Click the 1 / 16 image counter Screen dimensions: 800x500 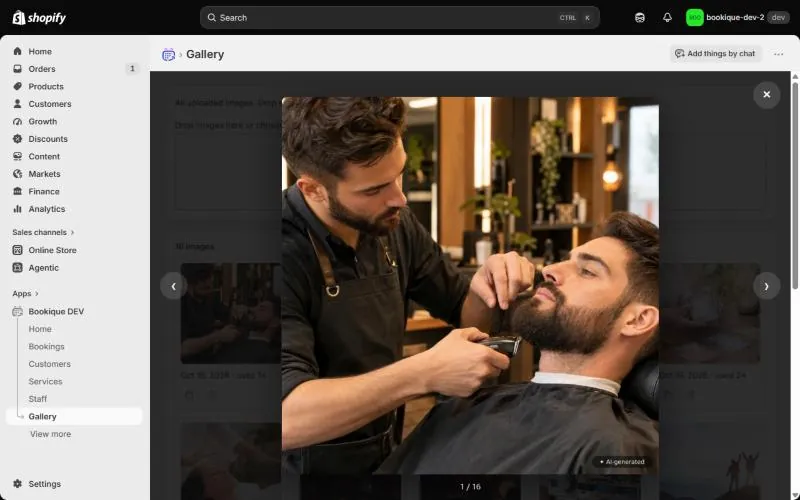[470, 487]
